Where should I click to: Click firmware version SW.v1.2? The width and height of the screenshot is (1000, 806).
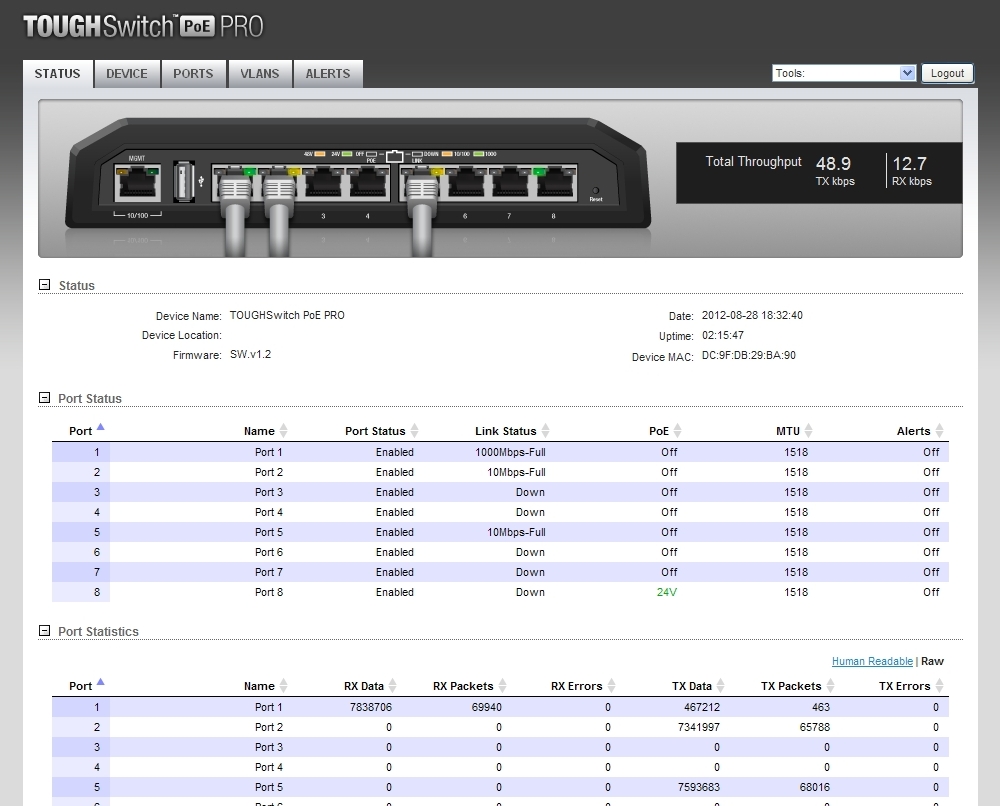251,354
